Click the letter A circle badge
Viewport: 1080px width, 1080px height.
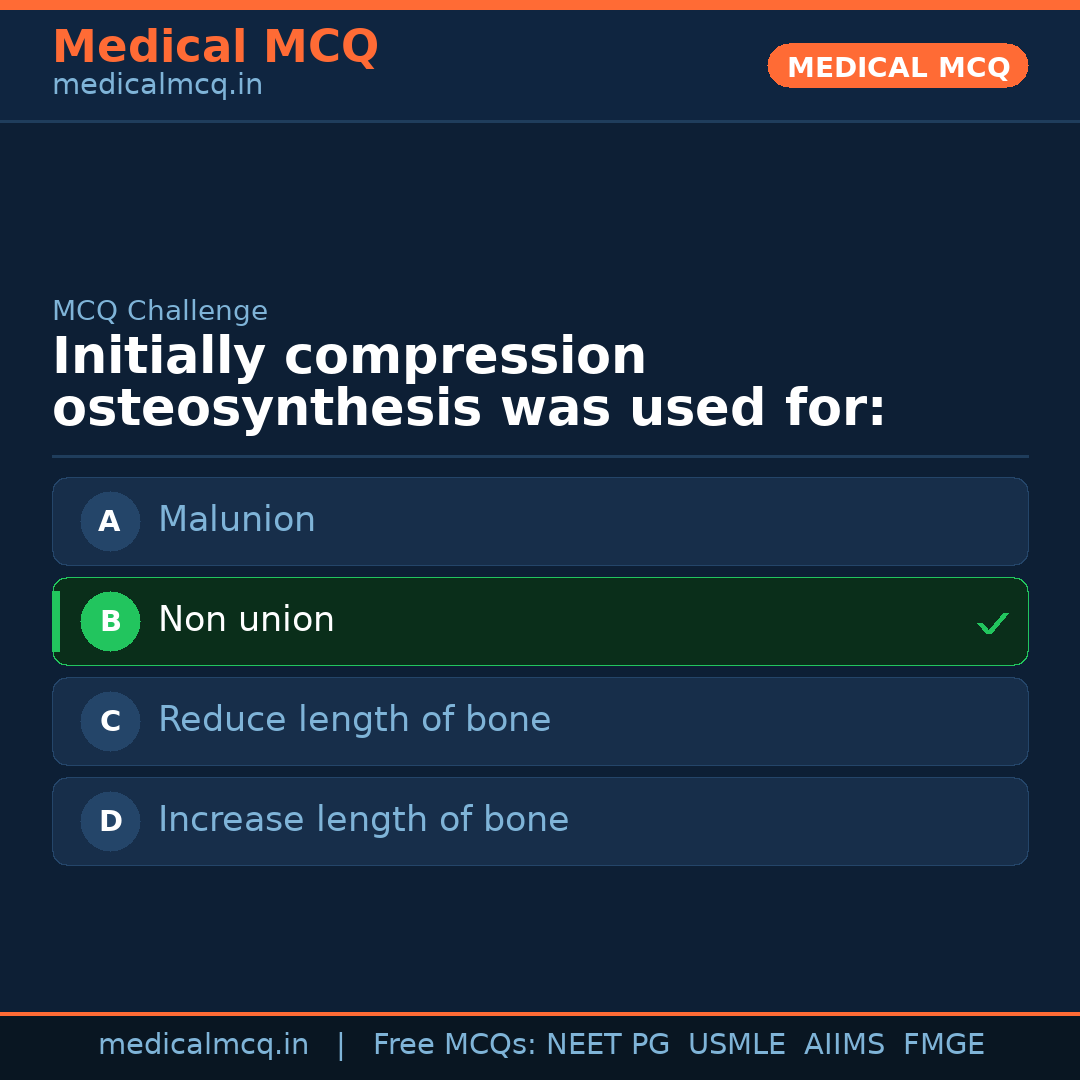tap(110, 521)
